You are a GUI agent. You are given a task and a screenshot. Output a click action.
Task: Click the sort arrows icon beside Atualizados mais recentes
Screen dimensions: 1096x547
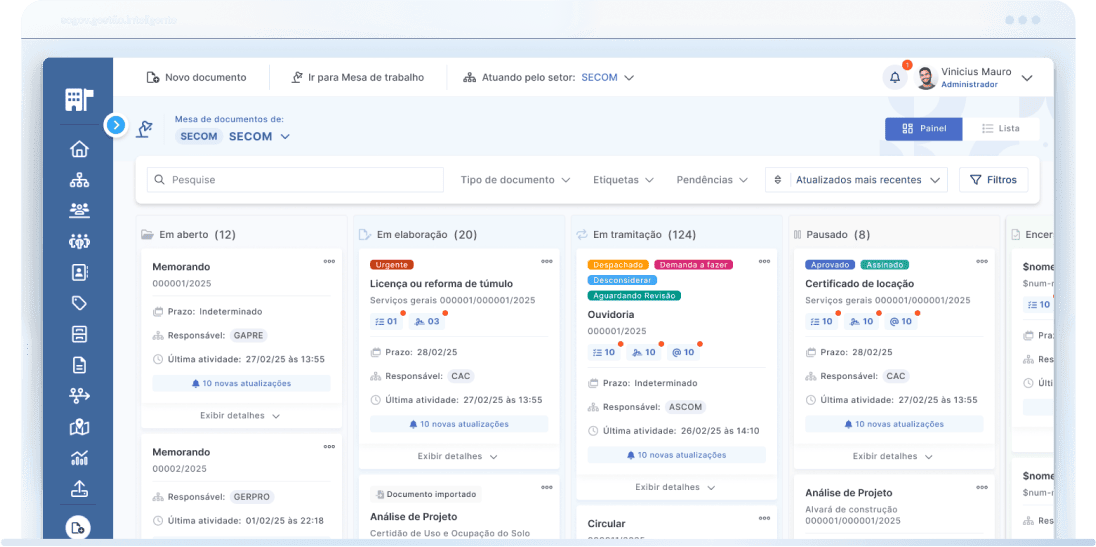[777, 180]
